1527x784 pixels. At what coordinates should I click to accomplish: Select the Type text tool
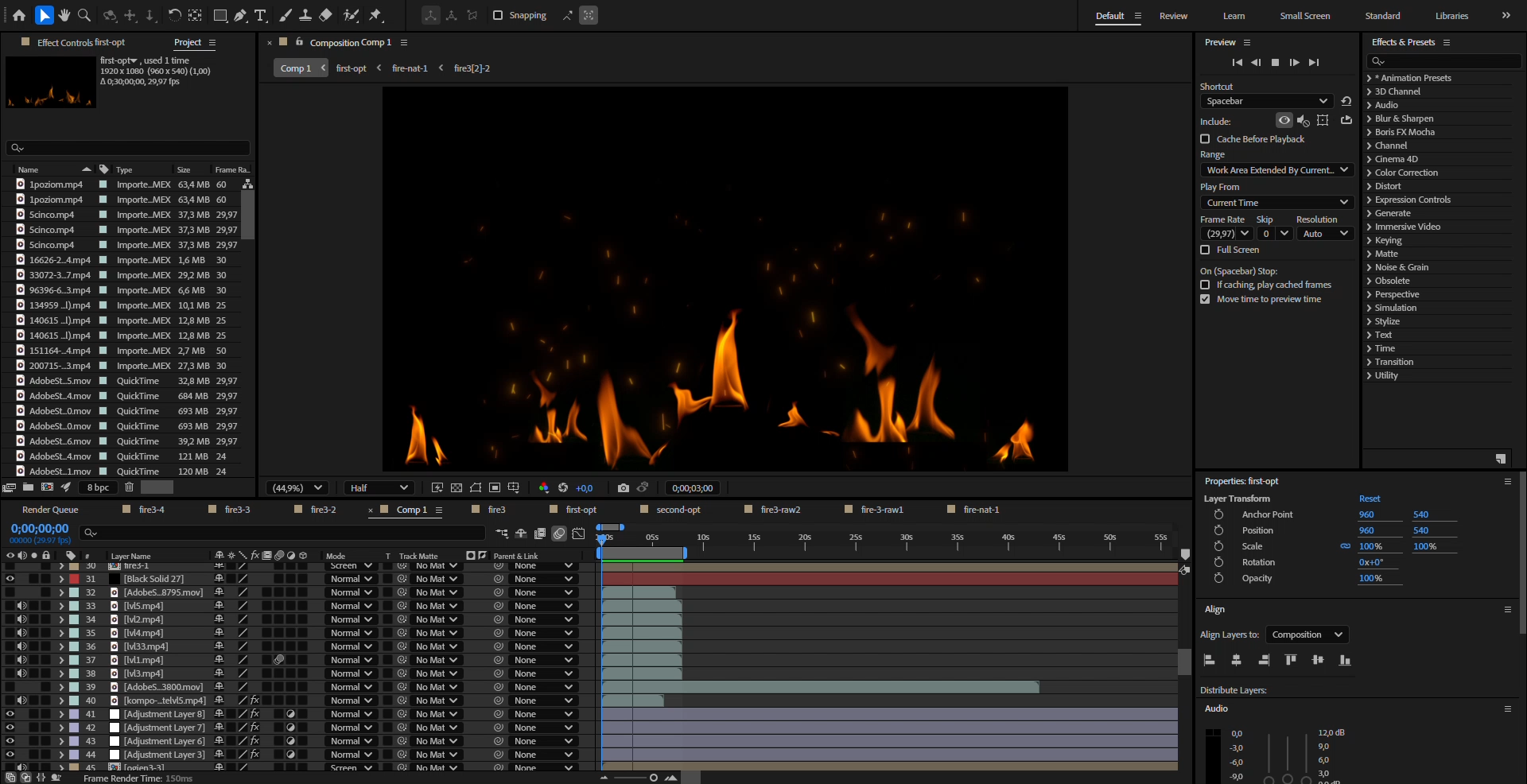coord(260,15)
